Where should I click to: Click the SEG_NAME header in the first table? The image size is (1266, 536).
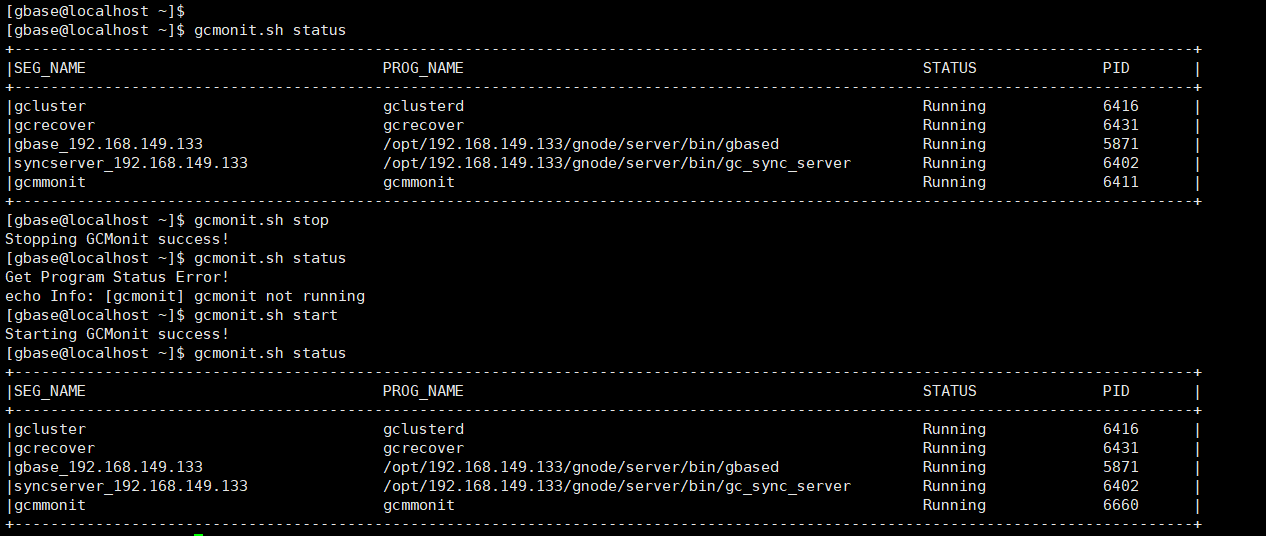coord(49,68)
